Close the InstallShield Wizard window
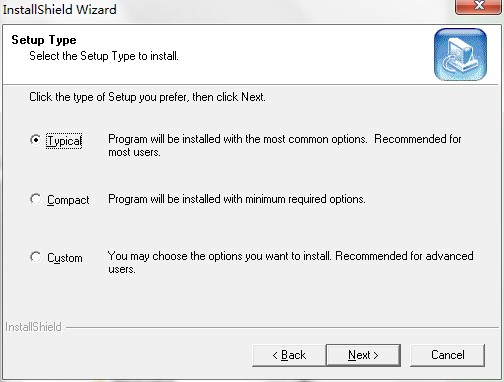Viewport: 504px width, 382px height. point(479,6)
